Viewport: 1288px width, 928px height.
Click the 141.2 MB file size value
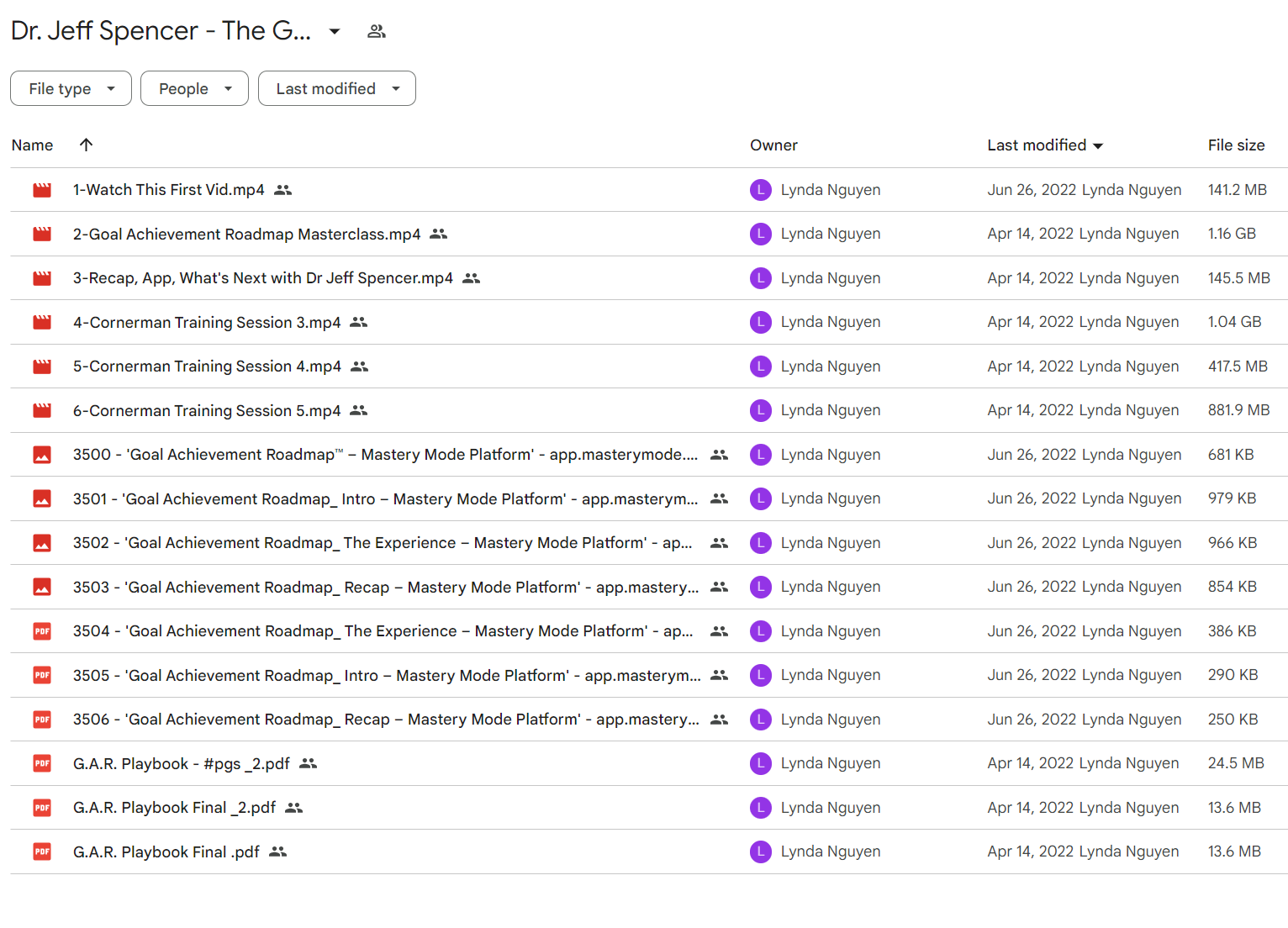point(1238,190)
